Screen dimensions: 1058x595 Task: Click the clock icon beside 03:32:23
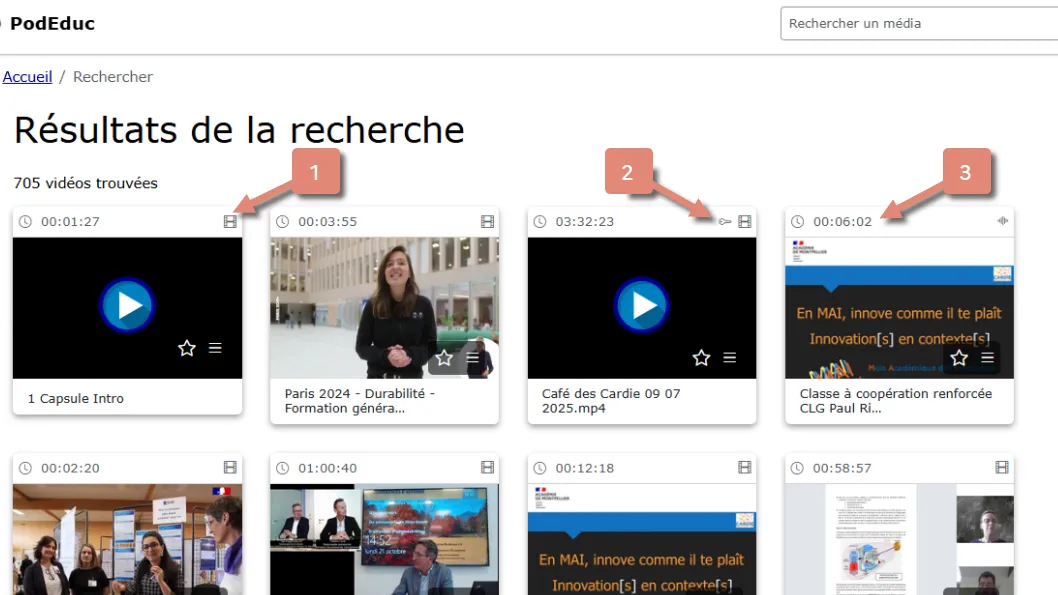point(540,221)
